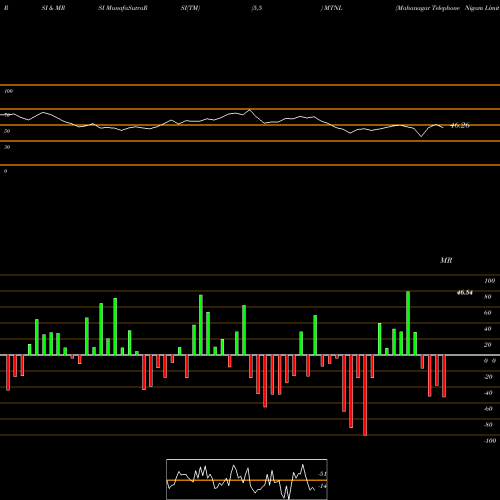Click the 100 label on RSI panel axis
This screenshot has width=500, height=500.
point(8,91)
